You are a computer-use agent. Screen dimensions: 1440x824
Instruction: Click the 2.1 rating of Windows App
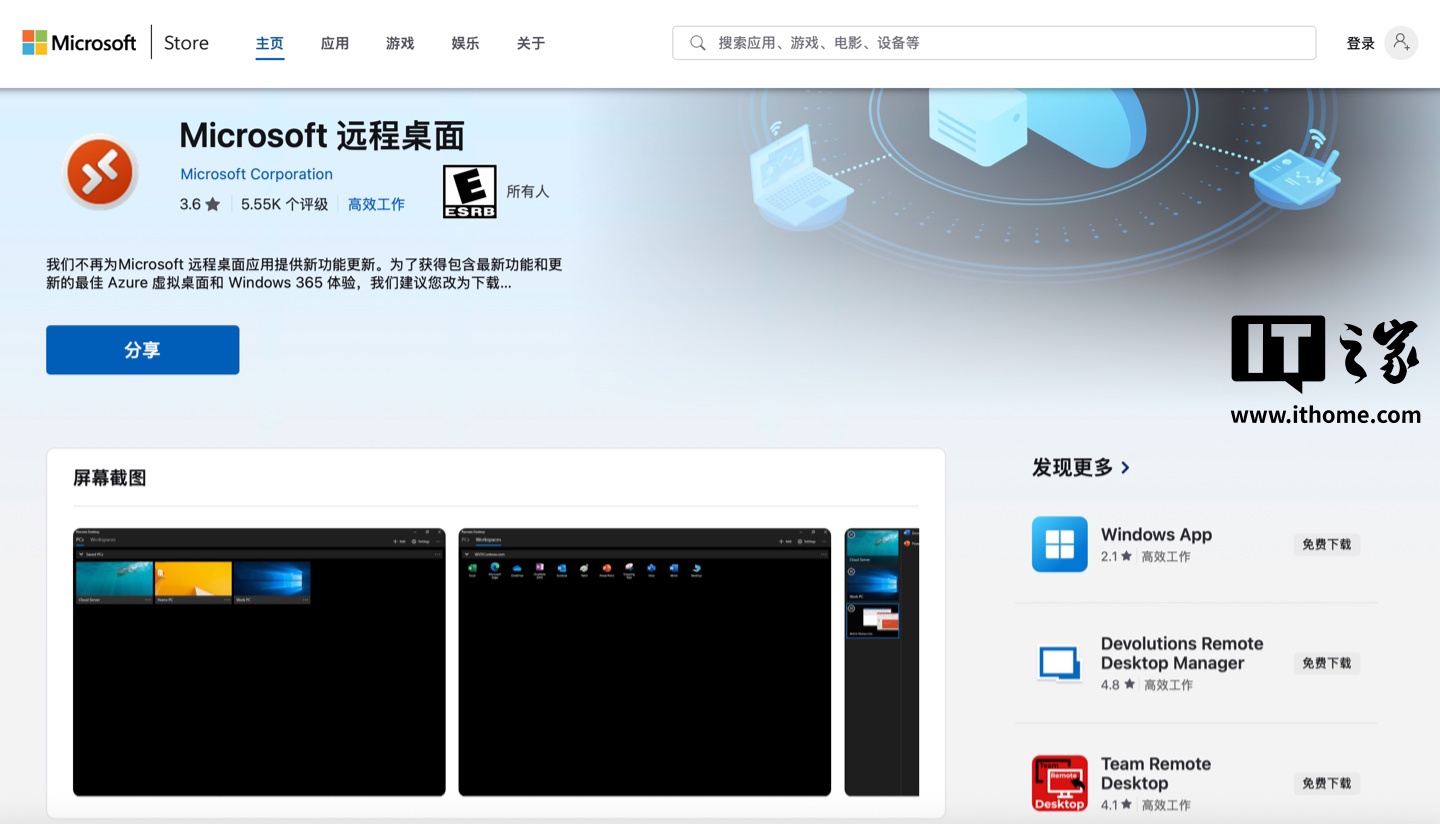click(x=1116, y=556)
